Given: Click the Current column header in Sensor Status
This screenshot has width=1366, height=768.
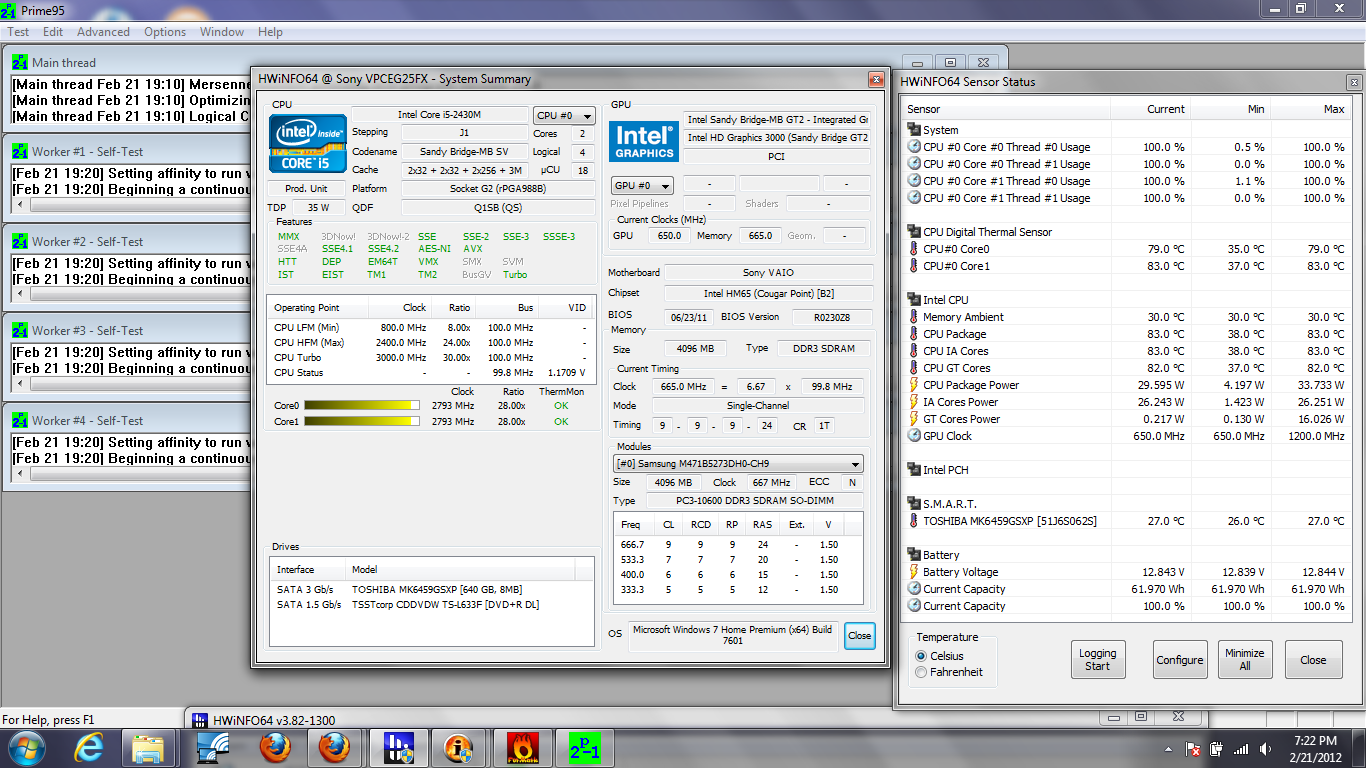Looking at the screenshot, I should 1150,109.
